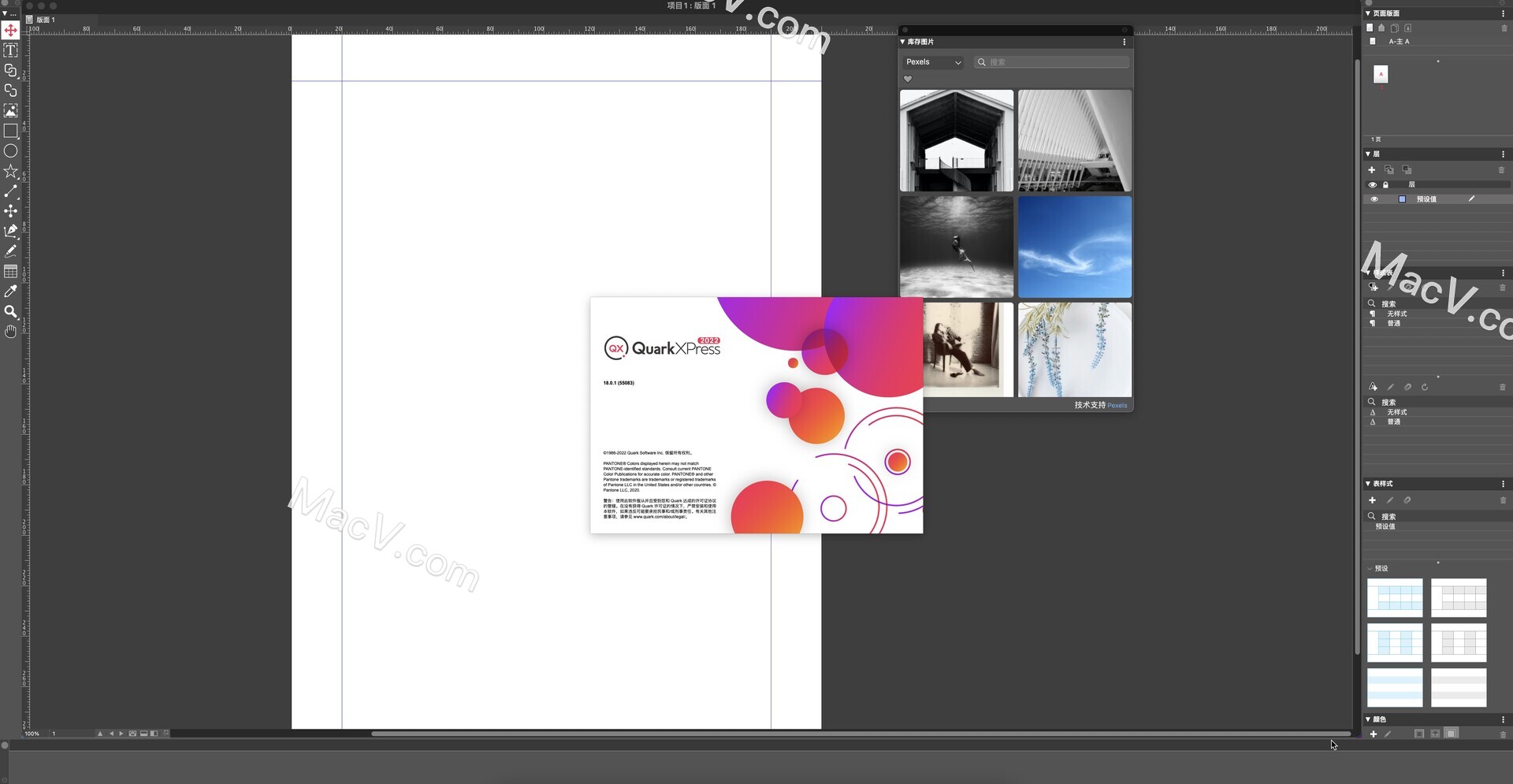Image resolution: width=1513 pixels, height=784 pixels.
Task: Open the Pexels credit link
Action: [x=1117, y=406]
